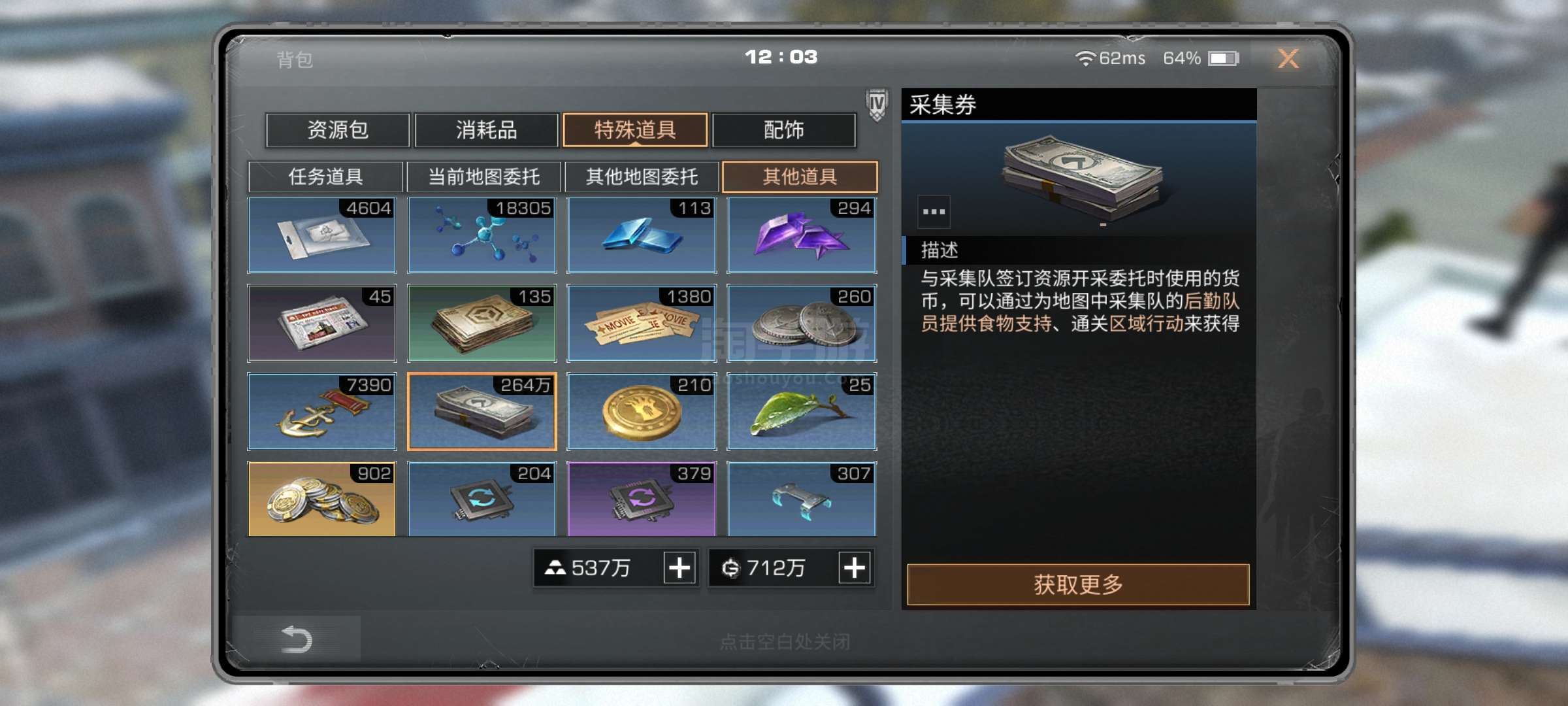Close the backpack with the orange X
This screenshot has width=1568, height=706.
pos(1288,59)
